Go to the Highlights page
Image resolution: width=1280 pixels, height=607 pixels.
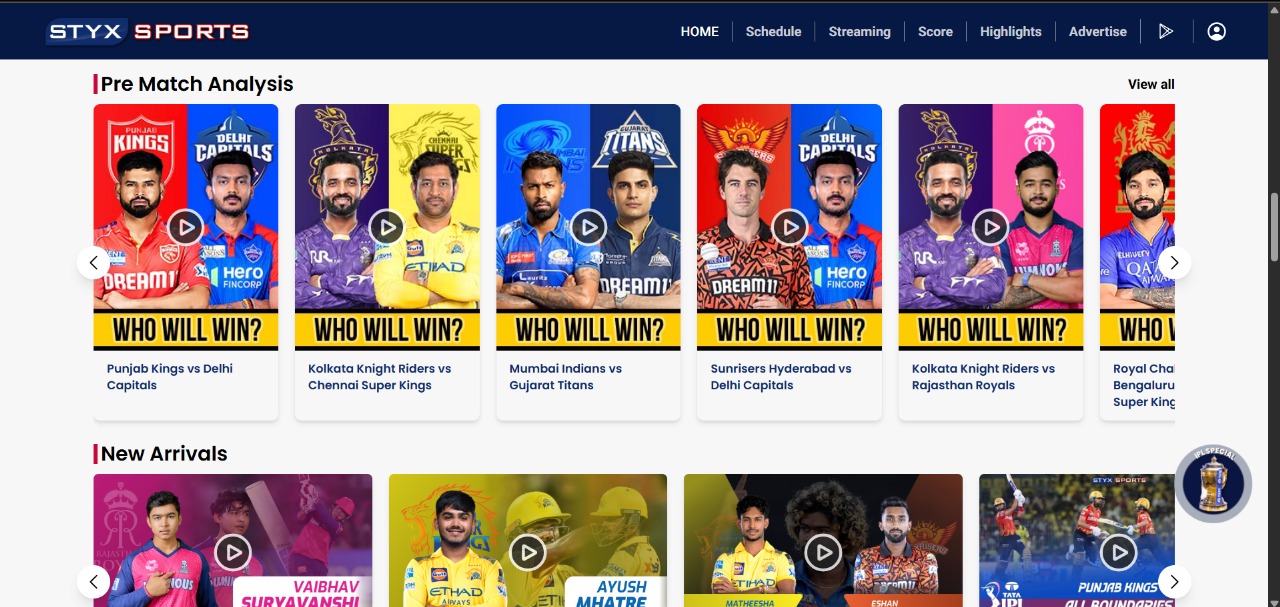pyautogui.click(x=1010, y=31)
